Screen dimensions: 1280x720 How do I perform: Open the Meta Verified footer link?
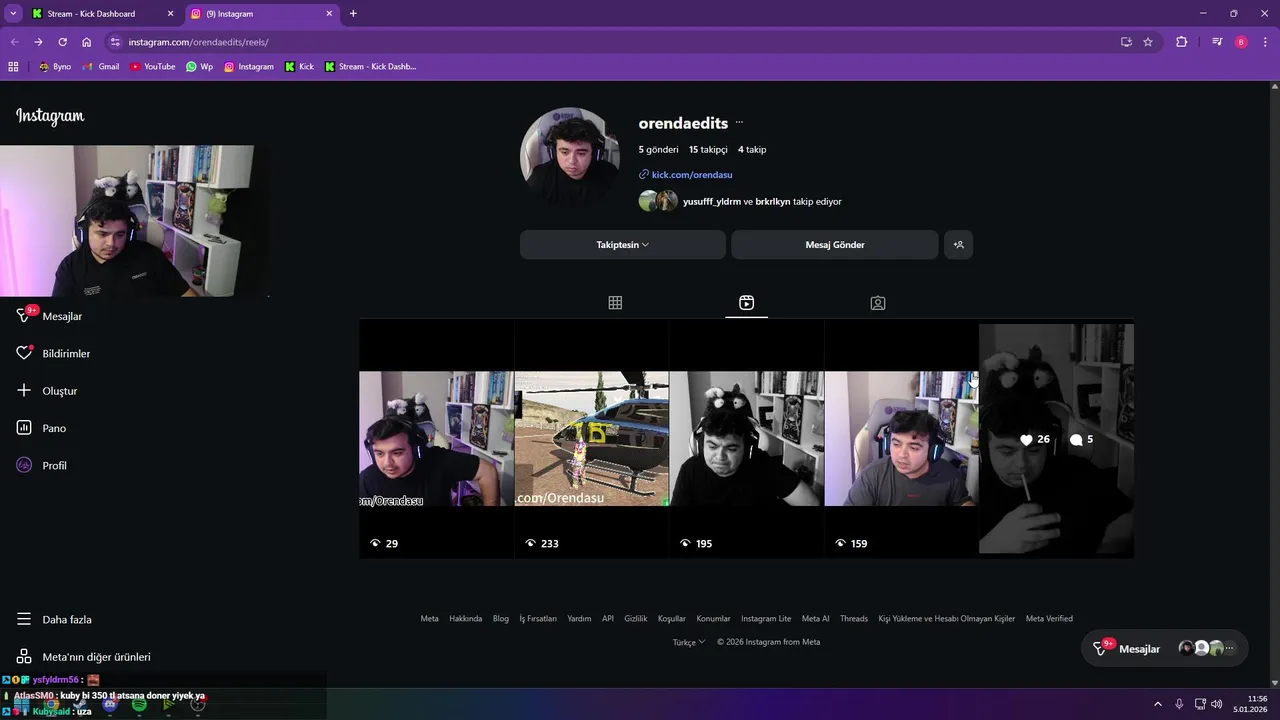point(1049,618)
